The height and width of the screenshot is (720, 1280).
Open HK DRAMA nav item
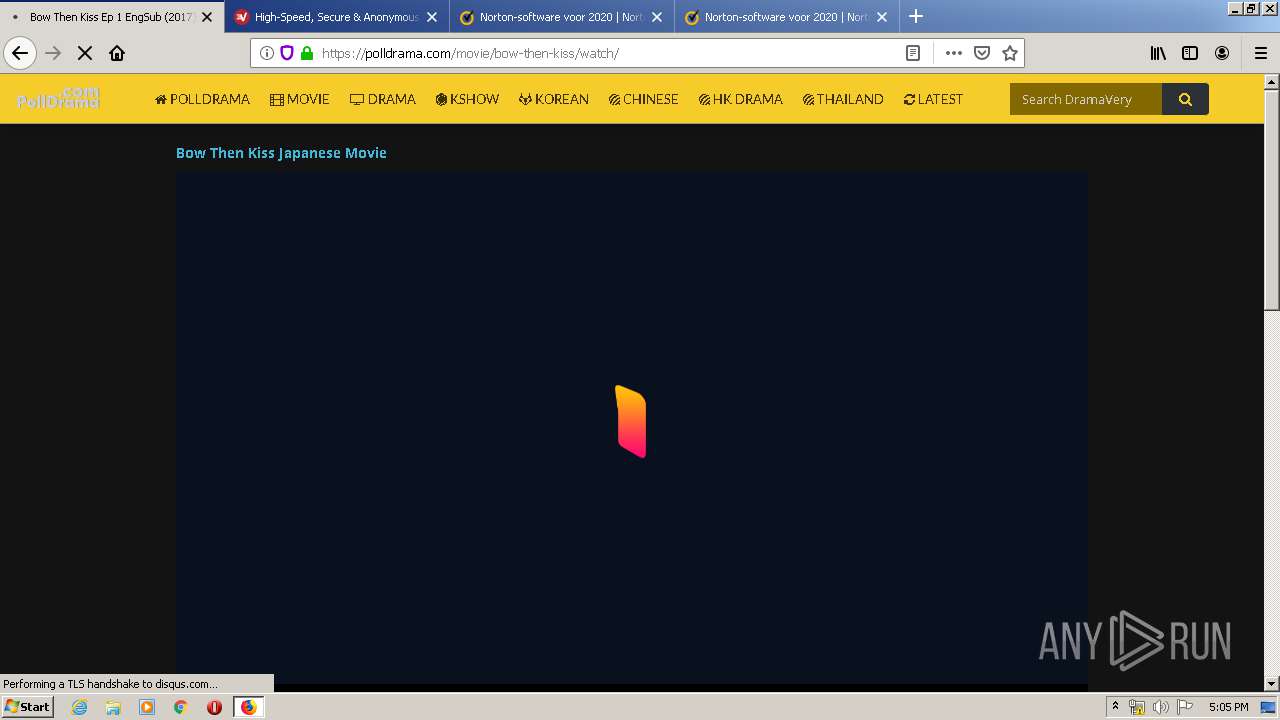pyautogui.click(x=741, y=99)
